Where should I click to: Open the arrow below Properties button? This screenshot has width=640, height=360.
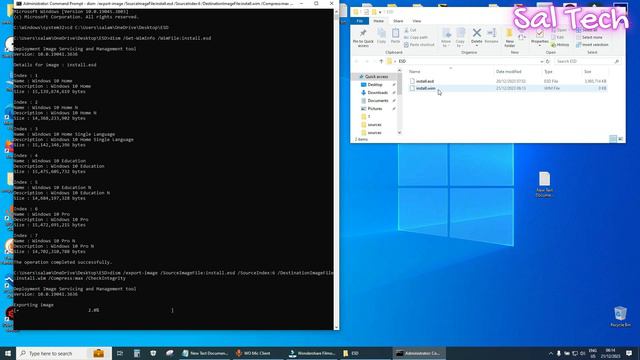click(x=540, y=46)
